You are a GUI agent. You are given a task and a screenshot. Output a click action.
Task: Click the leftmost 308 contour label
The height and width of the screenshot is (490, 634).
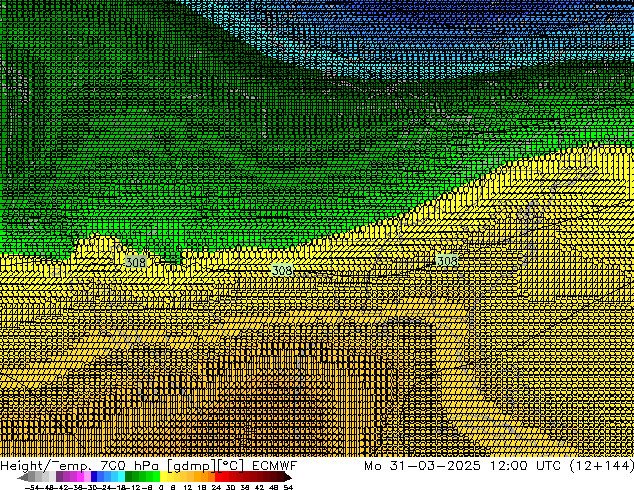135,262
